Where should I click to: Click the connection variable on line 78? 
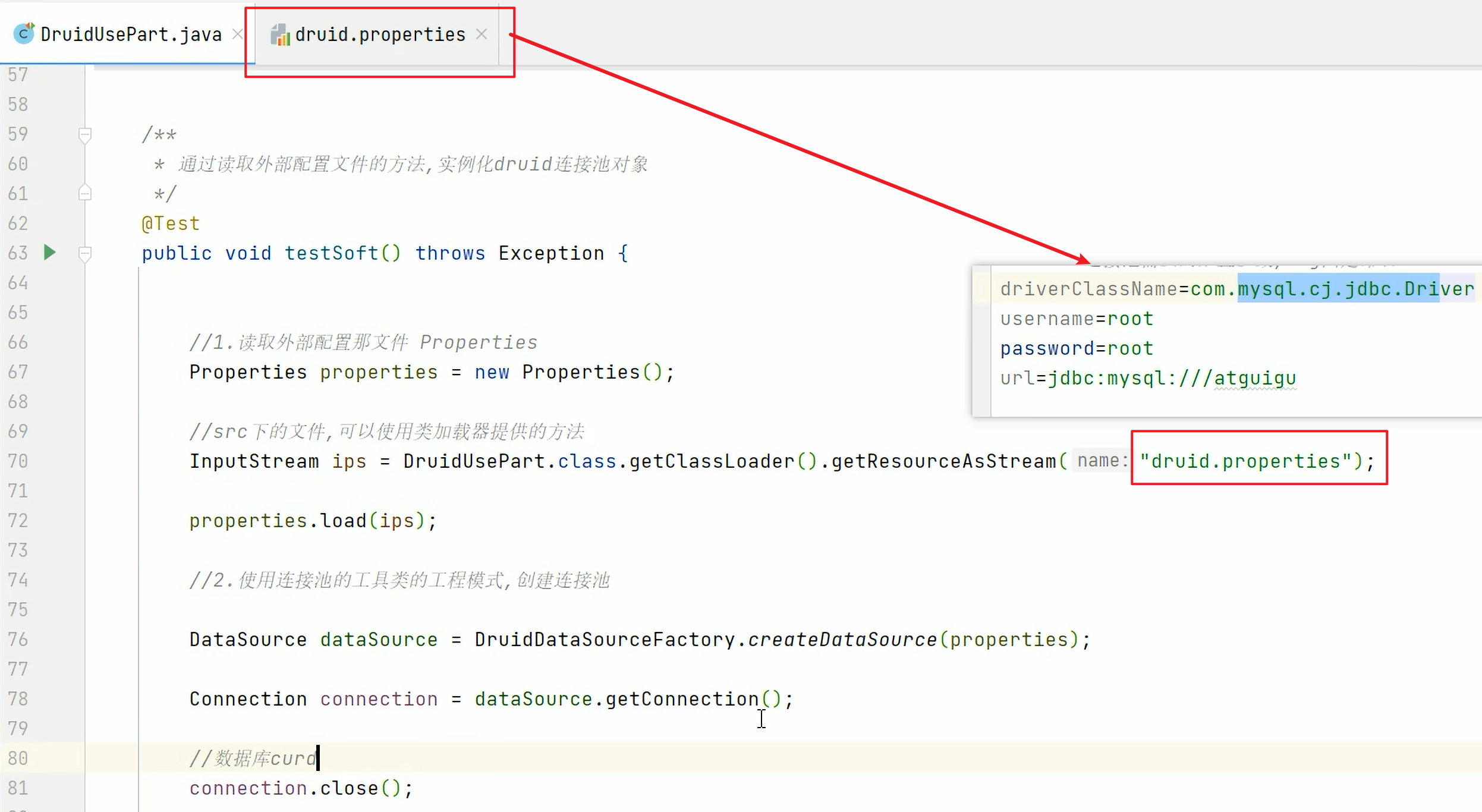point(379,699)
